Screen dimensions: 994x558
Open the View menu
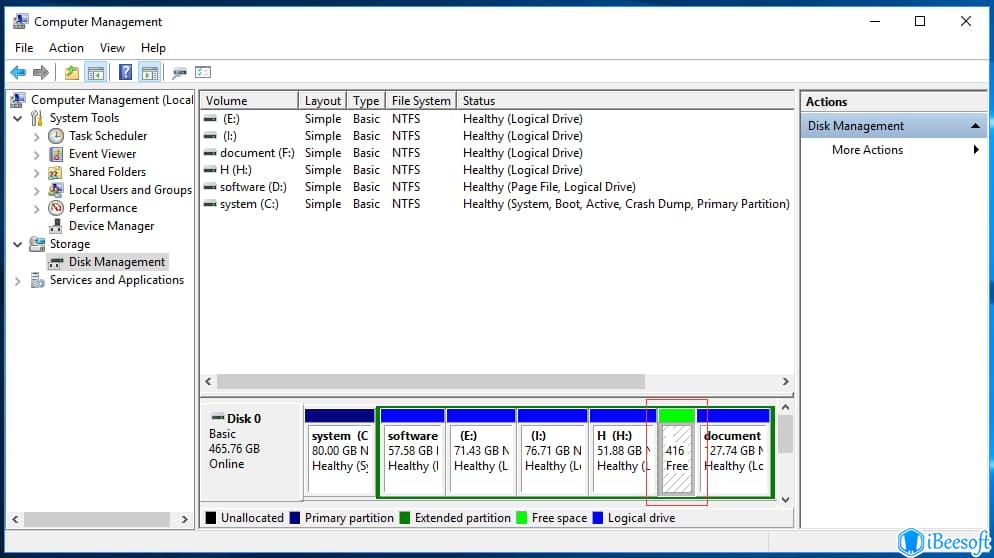112,48
